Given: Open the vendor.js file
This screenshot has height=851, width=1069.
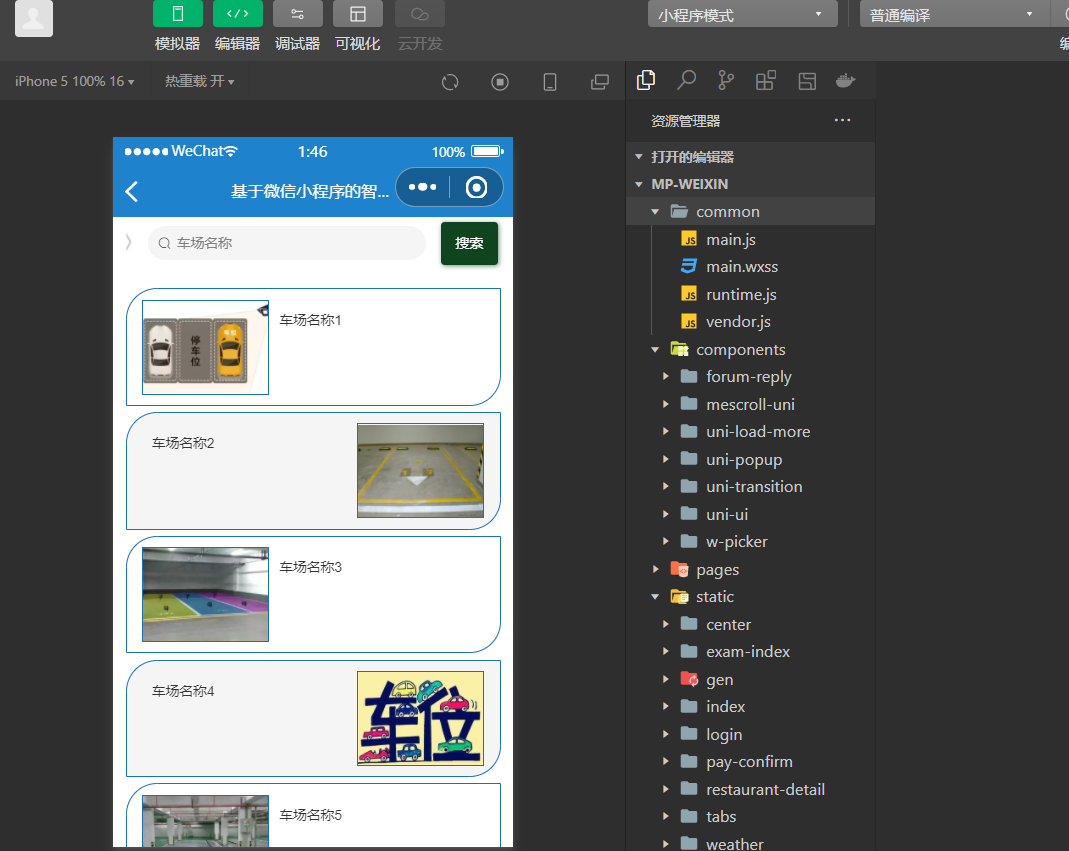Looking at the screenshot, I should 750,322.
